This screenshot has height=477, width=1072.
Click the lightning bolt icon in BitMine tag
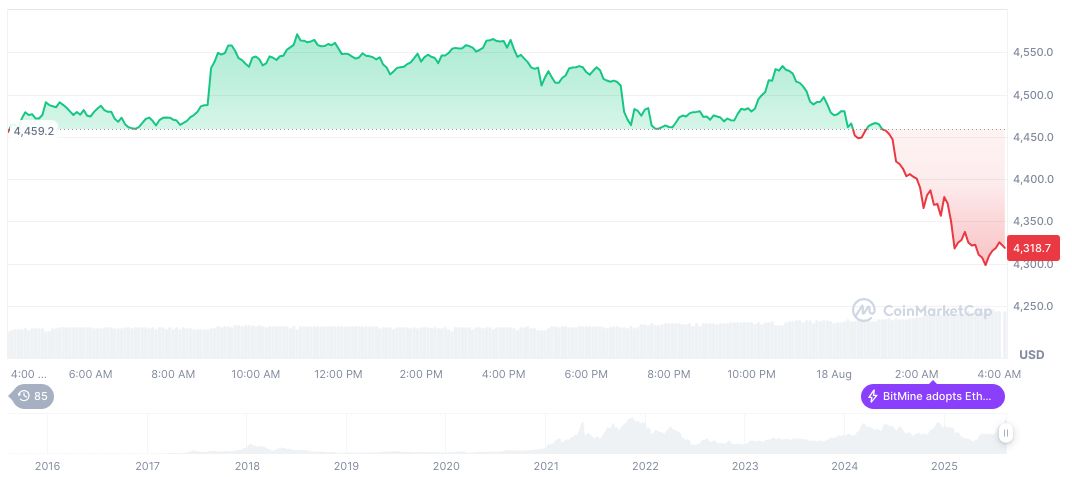[x=873, y=396]
